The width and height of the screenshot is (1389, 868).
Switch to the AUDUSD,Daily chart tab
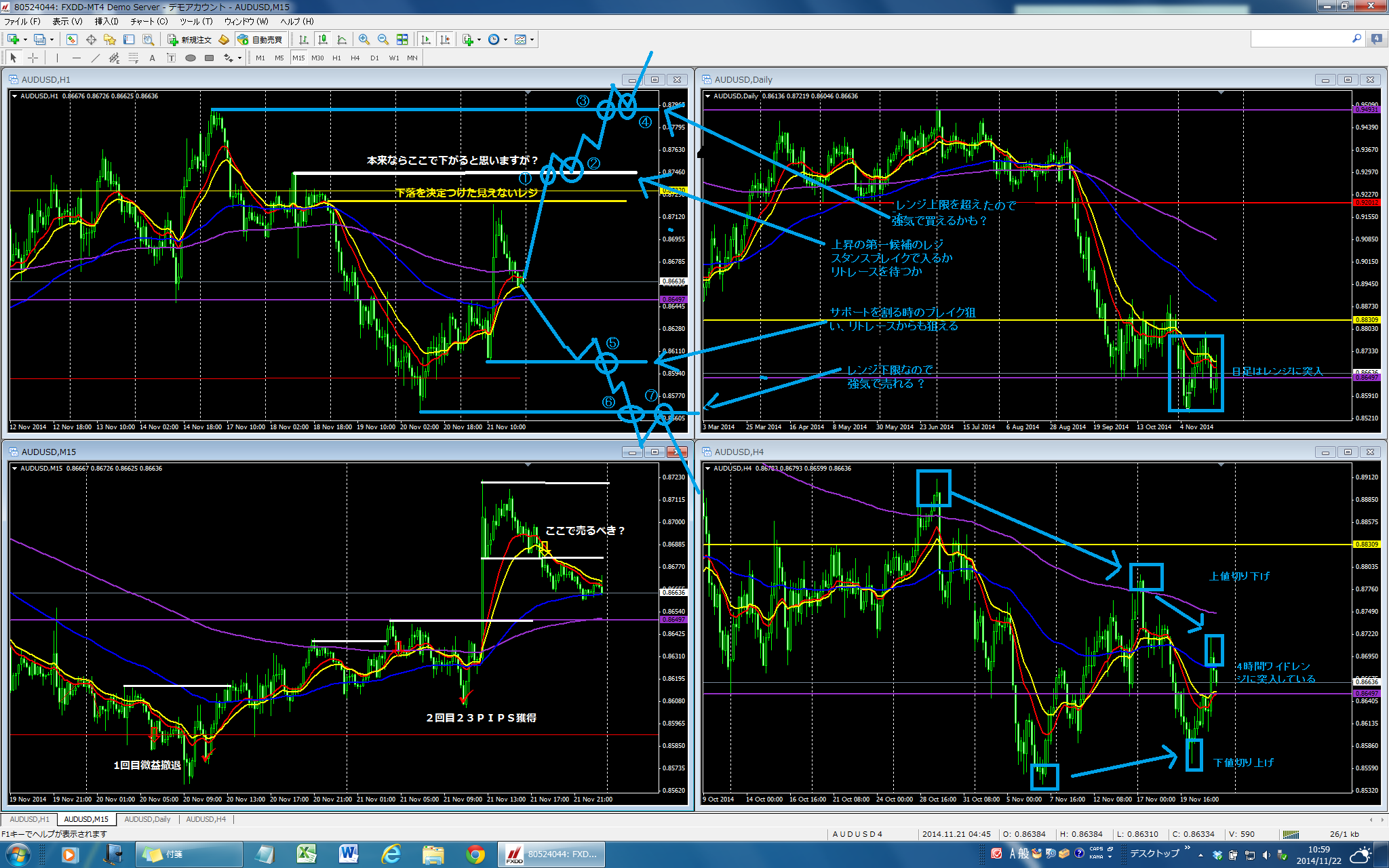point(147,819)
